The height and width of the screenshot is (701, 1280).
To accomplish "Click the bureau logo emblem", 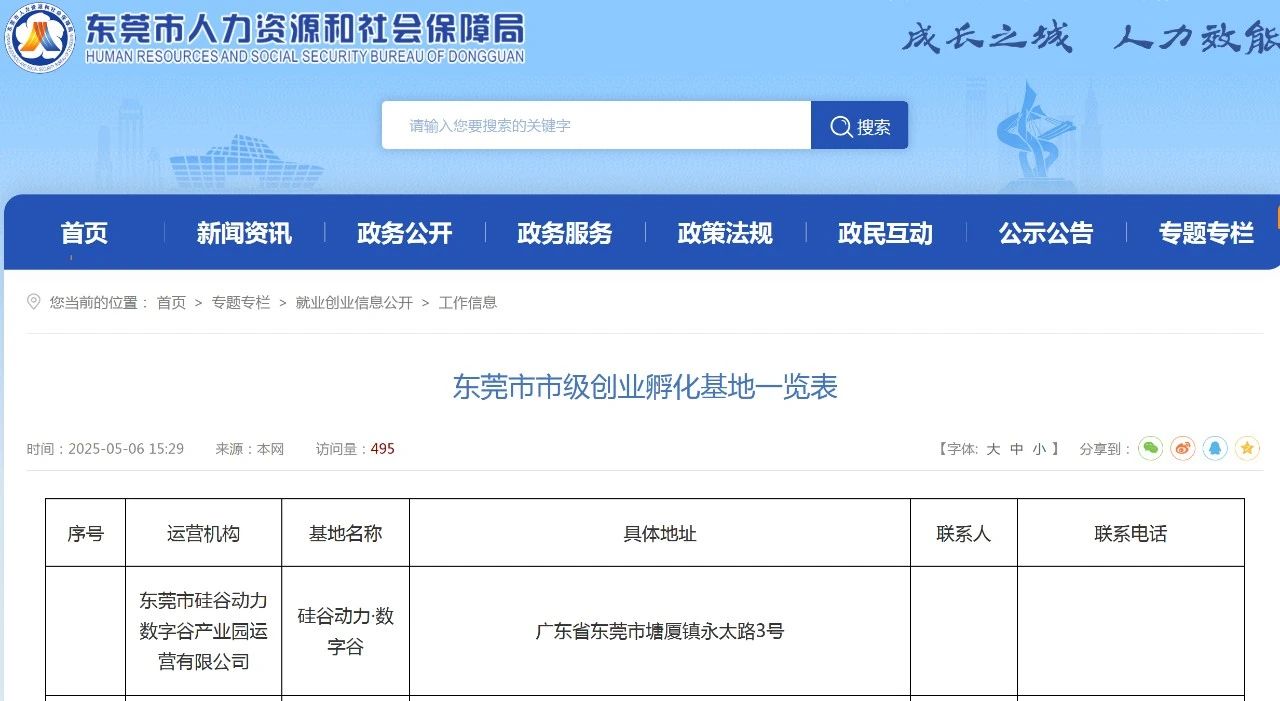I will 39,38.
